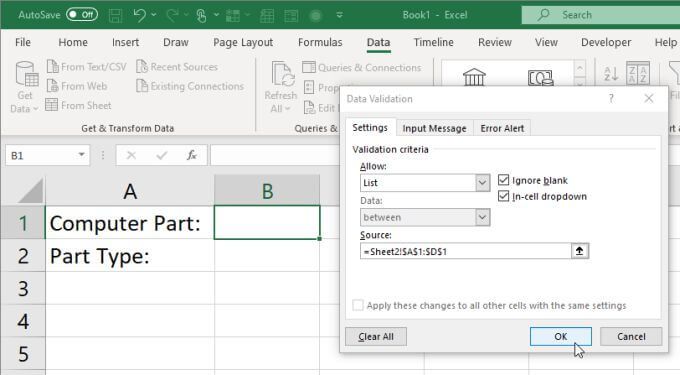The image size is (680, 375).
Task: Click the dialog Help question mark
Action: click(611, 98)
